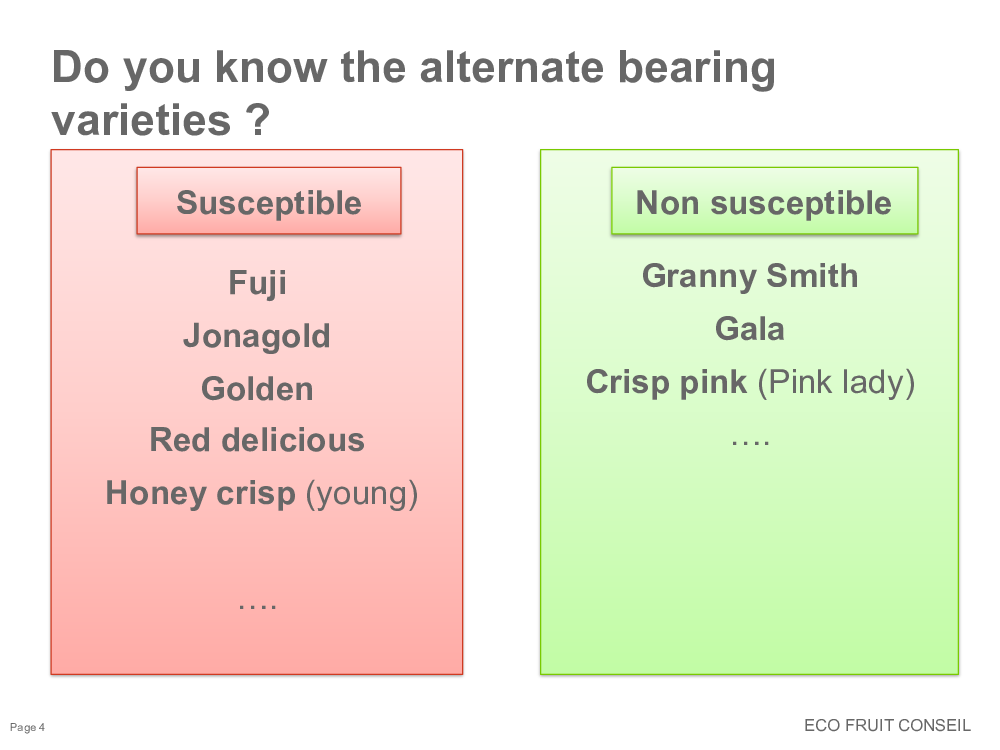This screenshot has height=750, width=1000.
Task: Click the empty area of the red panel
Action: pyautogui.click(x=256, y=555)
